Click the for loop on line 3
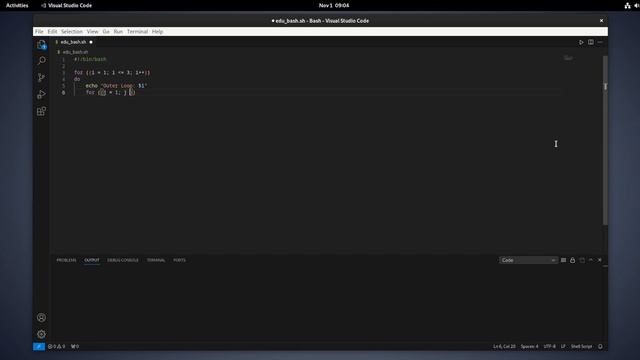Image resolution: width=640 pixels, height=360 pixels. pyautogui.click(x=112, y=73)
